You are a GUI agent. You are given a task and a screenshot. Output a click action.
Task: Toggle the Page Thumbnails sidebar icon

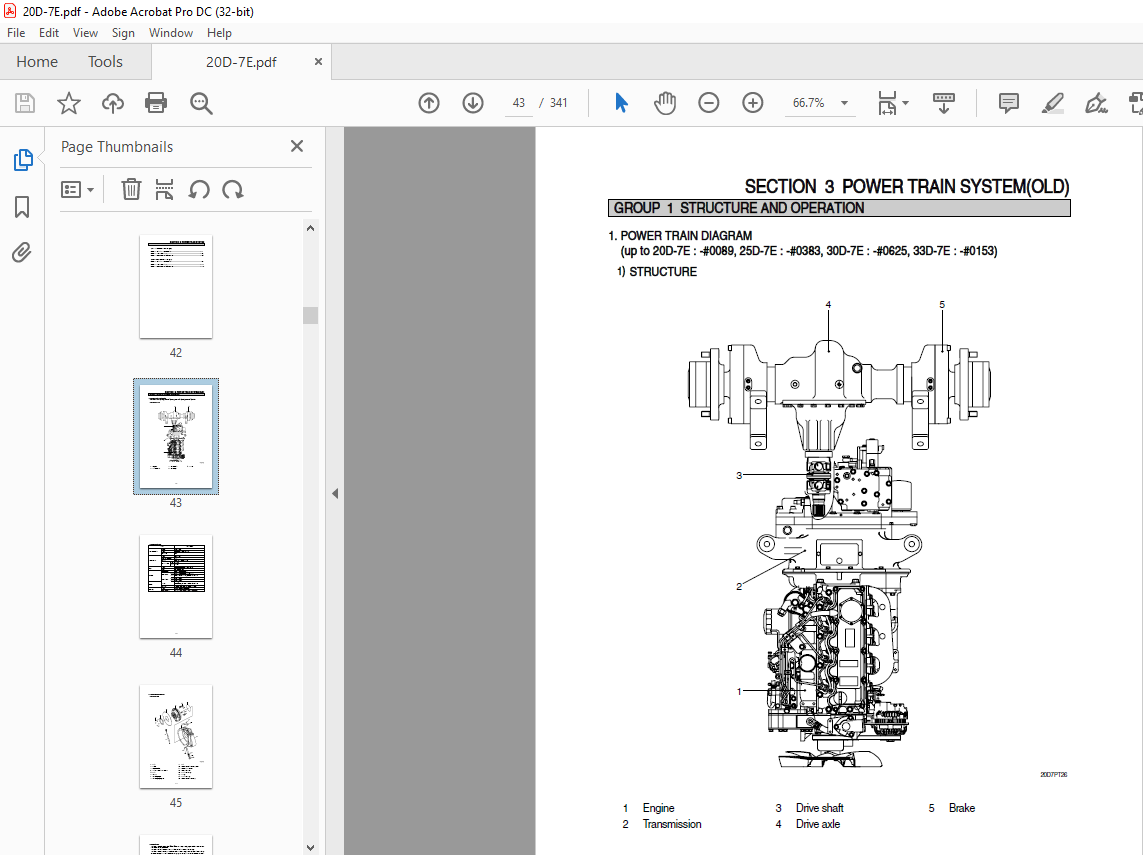[x=22, y=160]
